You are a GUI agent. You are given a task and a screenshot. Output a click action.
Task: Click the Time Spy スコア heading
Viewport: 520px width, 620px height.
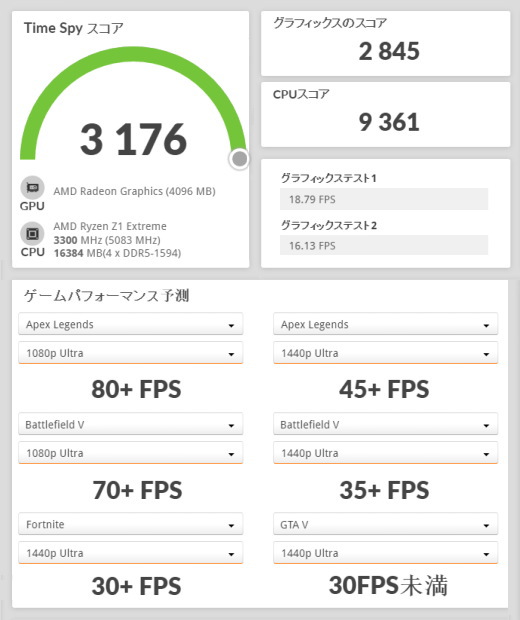pos(74,28)
